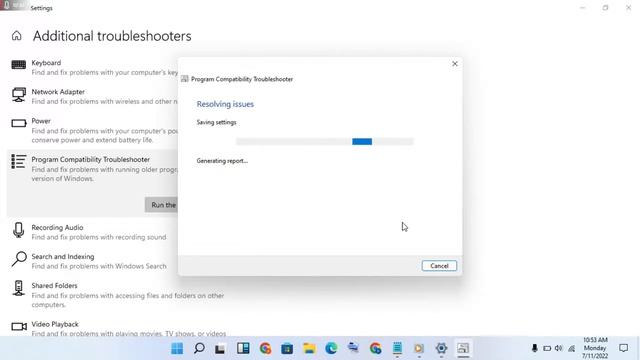
Task: Open taskbar Search
Action: [199, 348]
